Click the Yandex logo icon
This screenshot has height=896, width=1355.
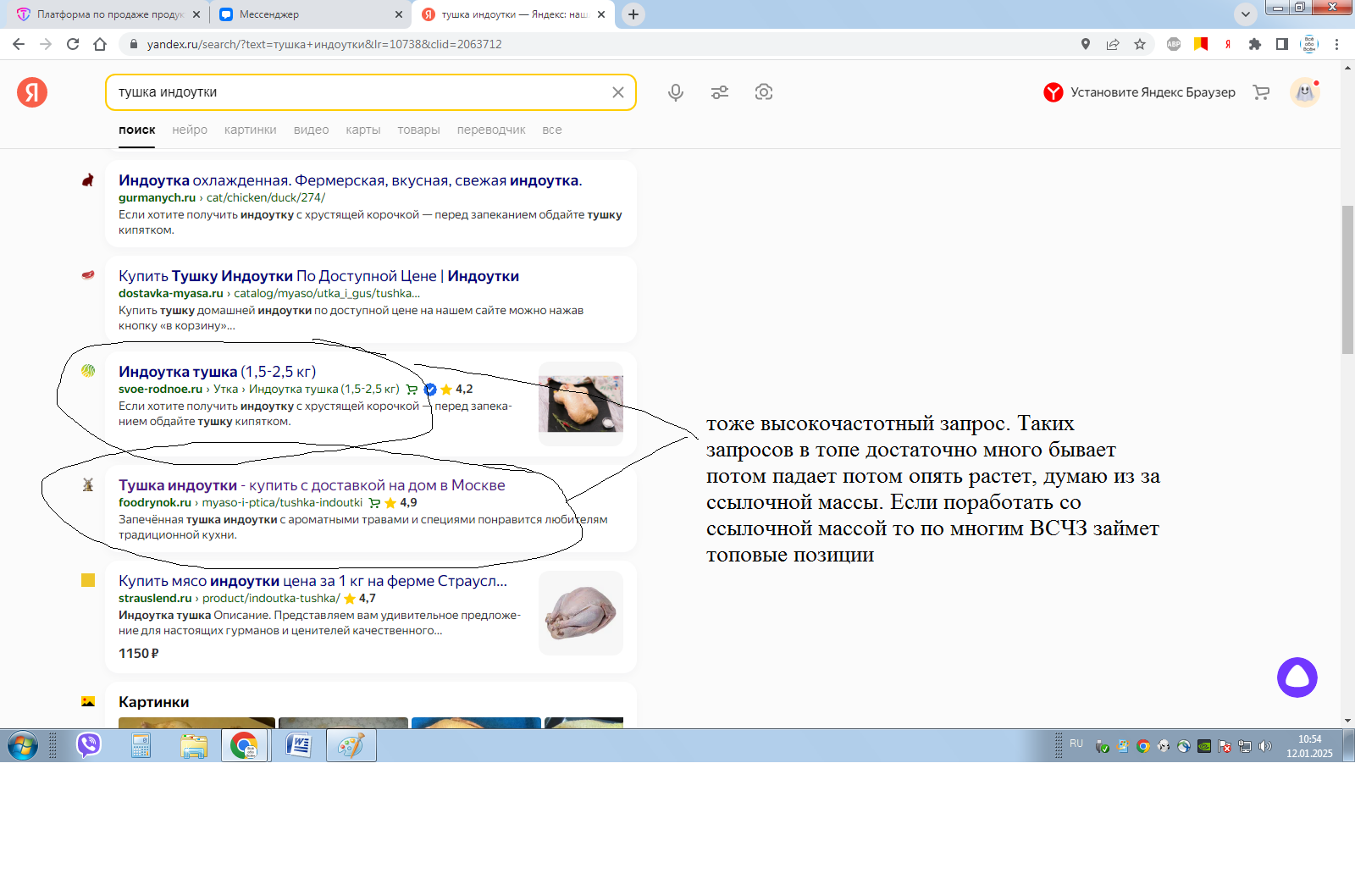coord(32,92)
